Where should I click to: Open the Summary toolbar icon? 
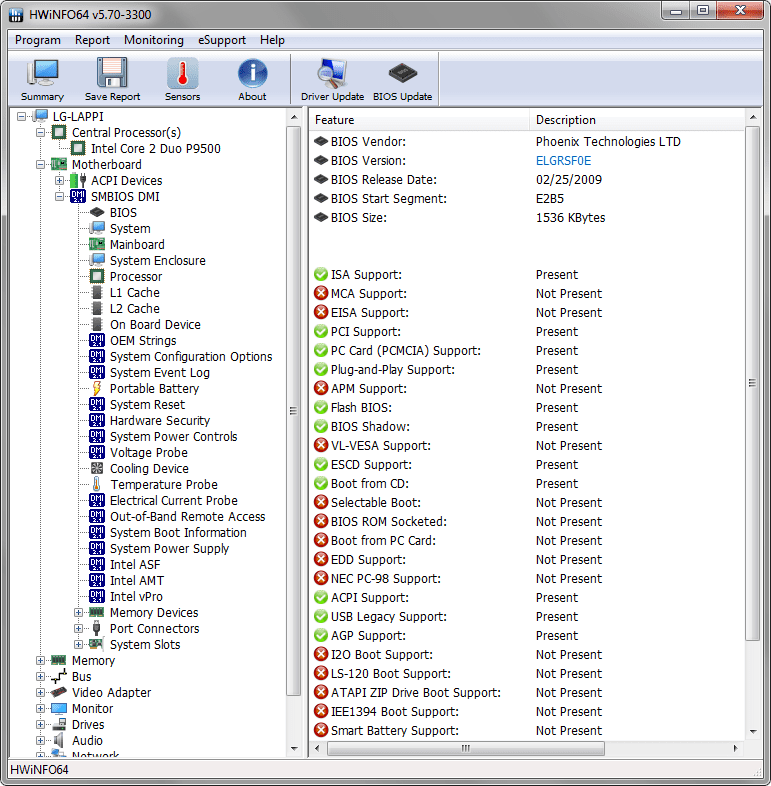[x=42, y=79]
